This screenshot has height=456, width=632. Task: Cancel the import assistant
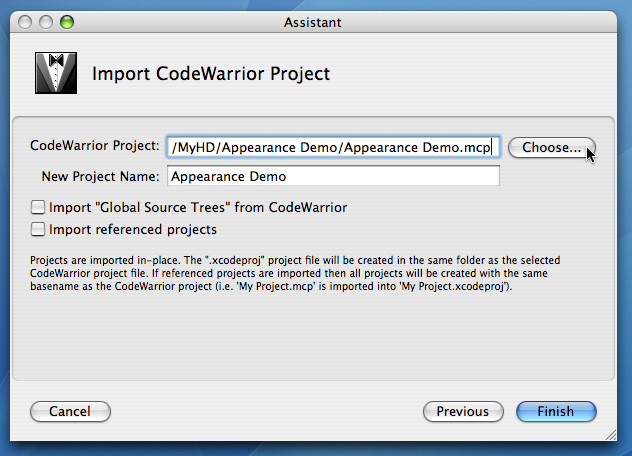pos(70,411)
